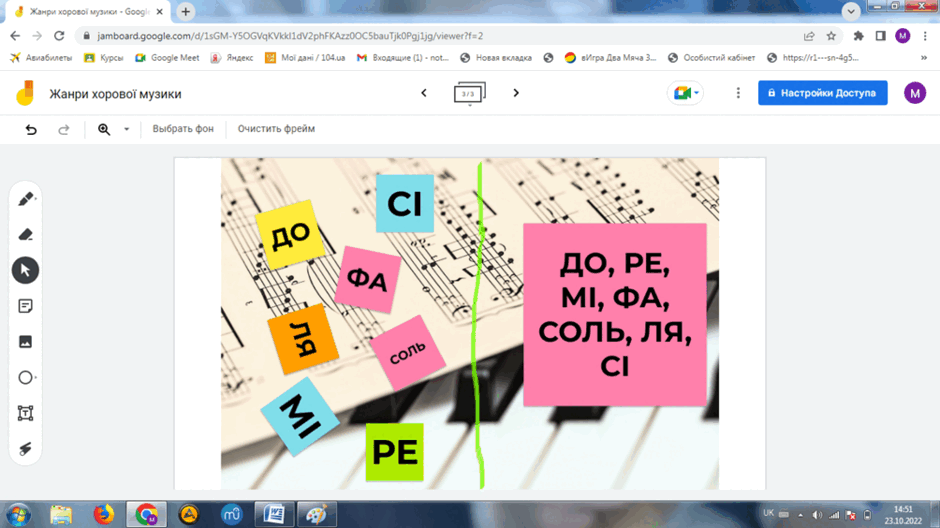Click Очистить фрейм button
This screenshot has height=528, width=940.
(x=276, y=129)
